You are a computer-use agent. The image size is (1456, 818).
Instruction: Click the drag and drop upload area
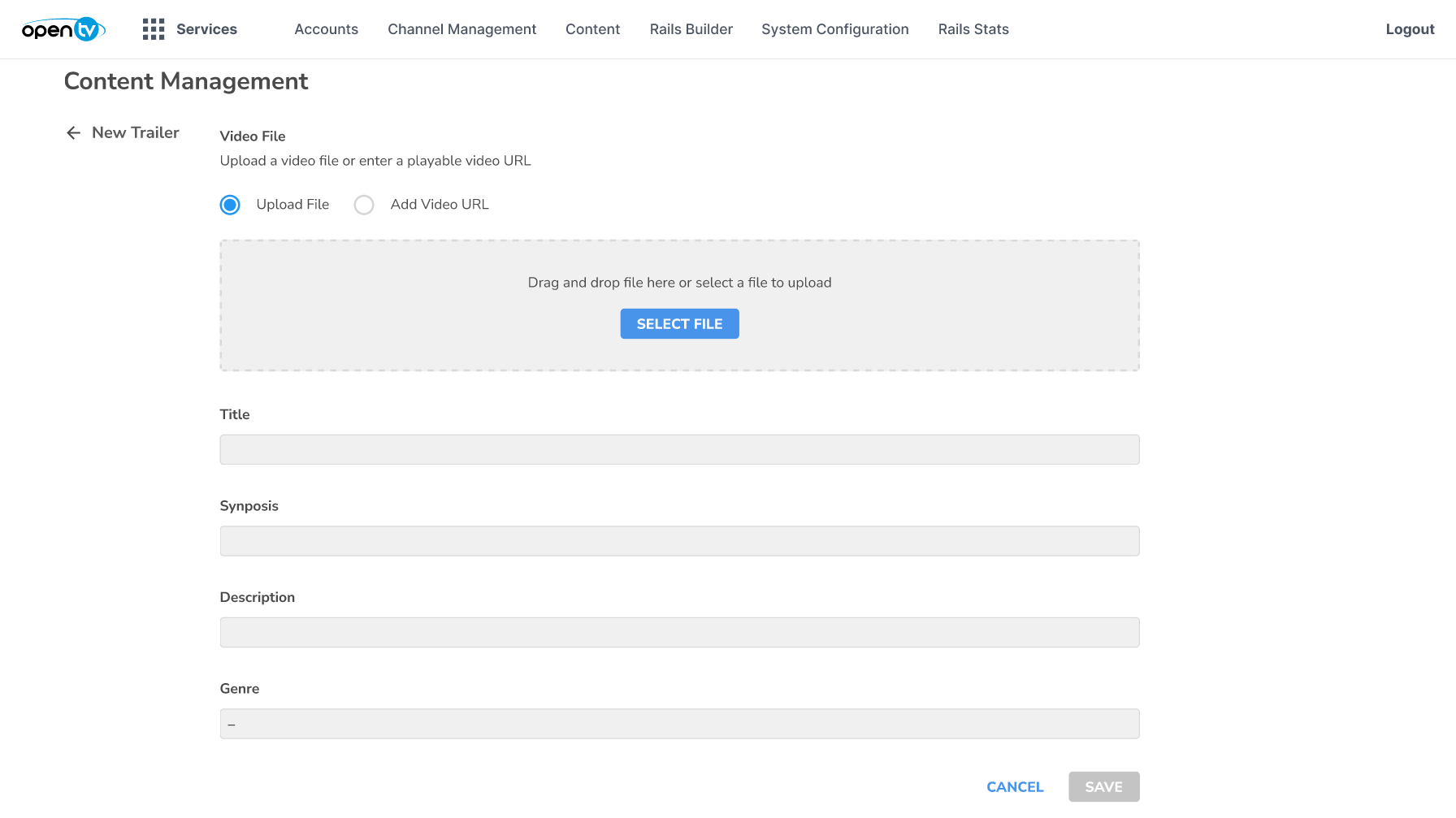tap(679, 305)
